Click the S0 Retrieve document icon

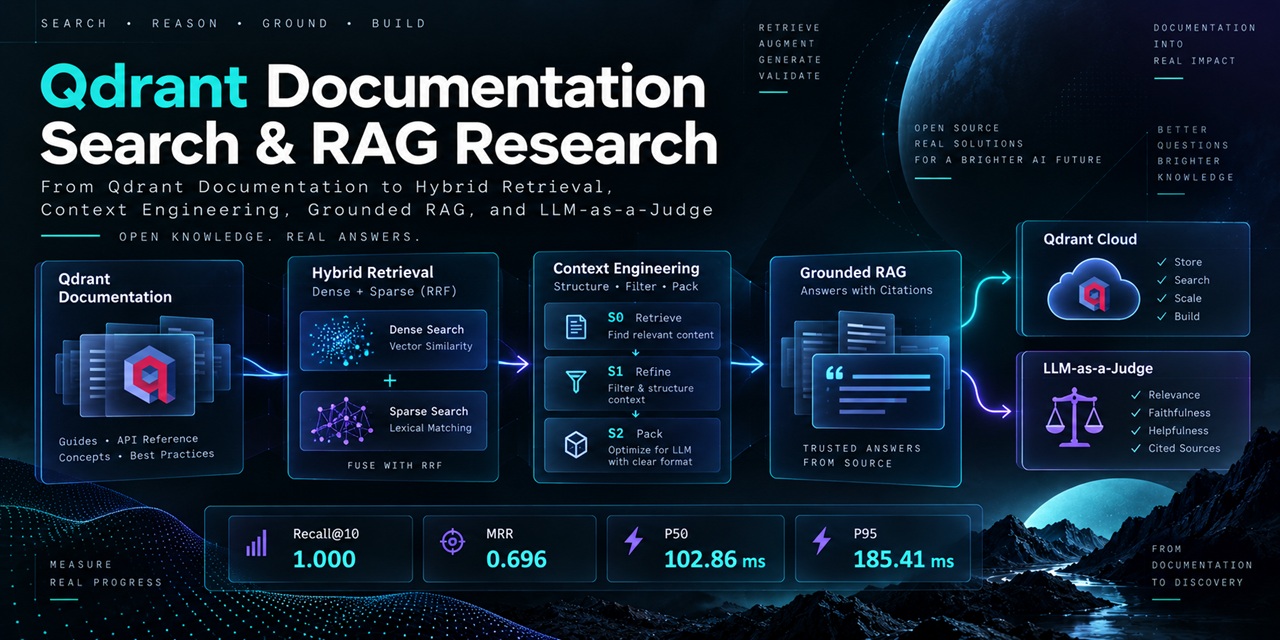pos(576,325)
